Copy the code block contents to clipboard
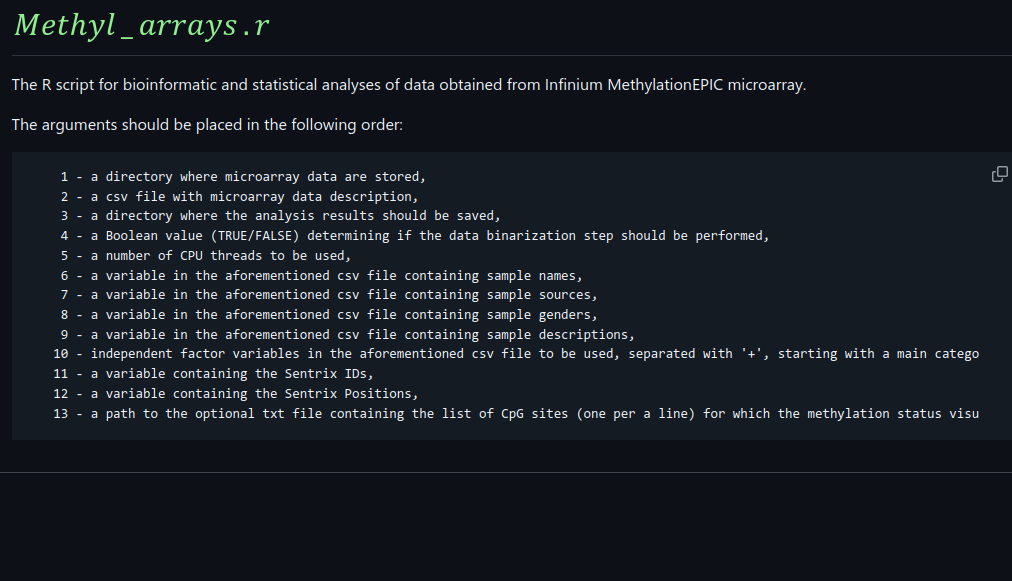Screen dimensions: 1012x581 pos(999,174)
